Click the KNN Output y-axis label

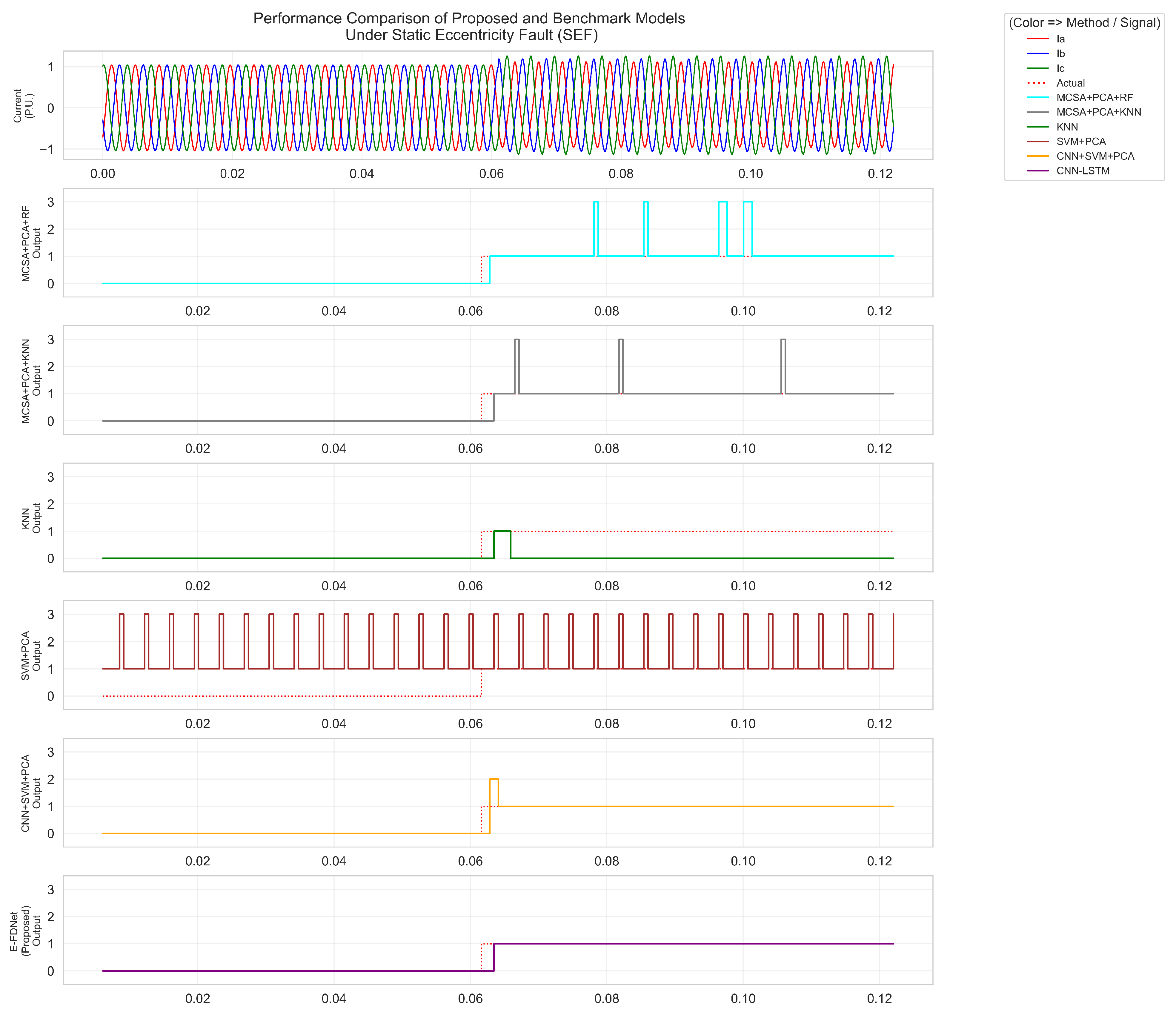point(31,518)
